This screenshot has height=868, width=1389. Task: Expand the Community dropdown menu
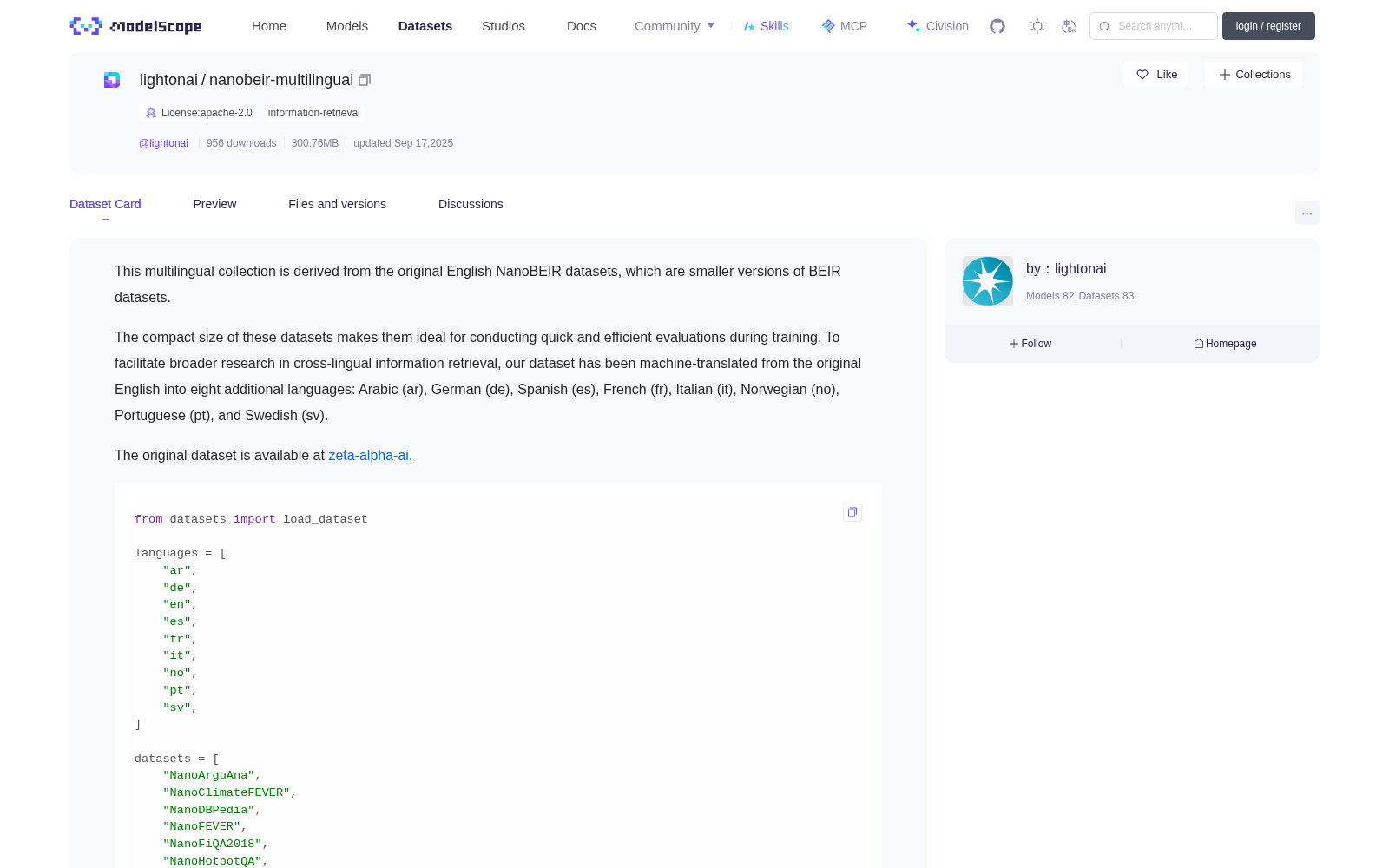click(675, 26)
